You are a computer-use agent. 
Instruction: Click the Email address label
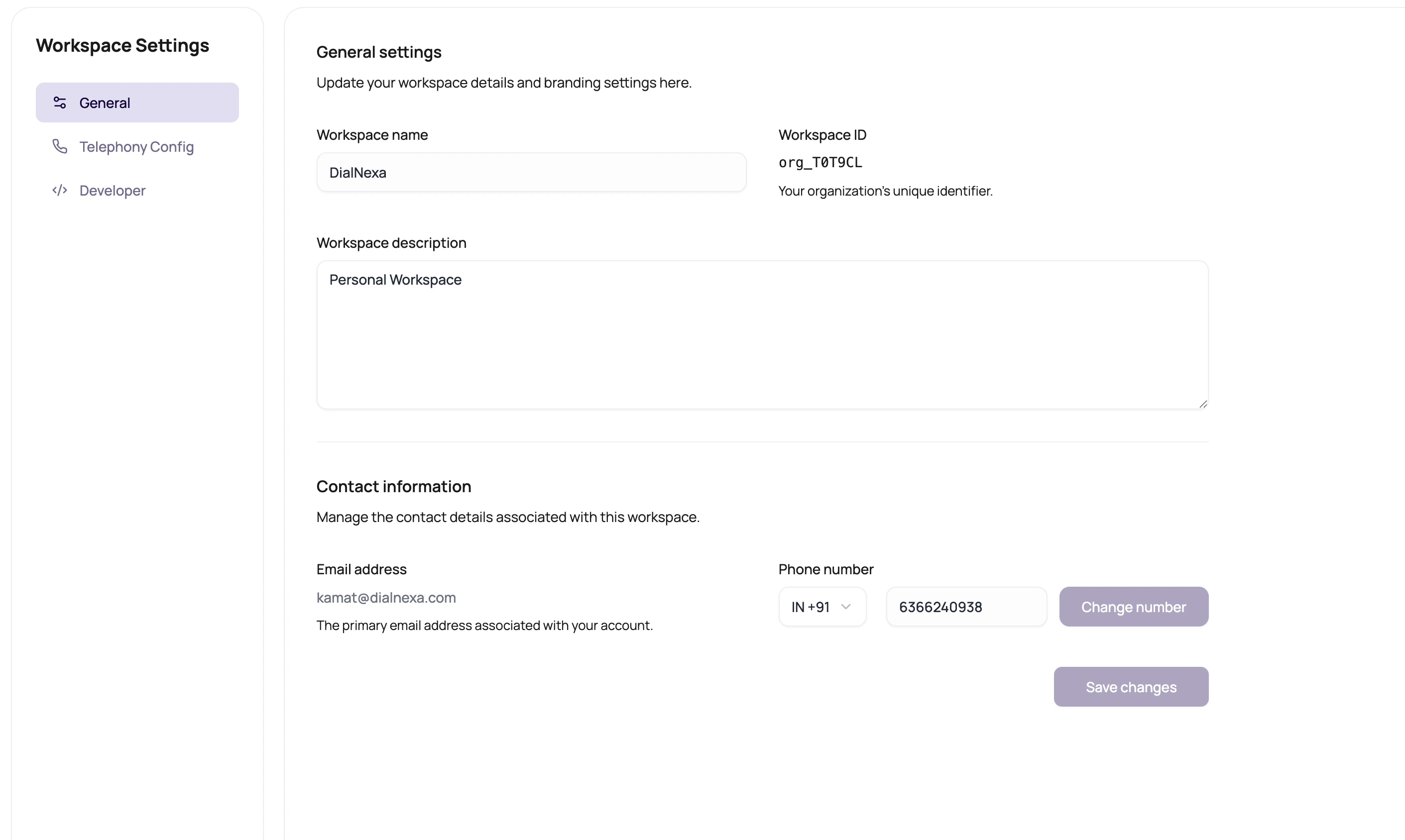coord(361,569)
